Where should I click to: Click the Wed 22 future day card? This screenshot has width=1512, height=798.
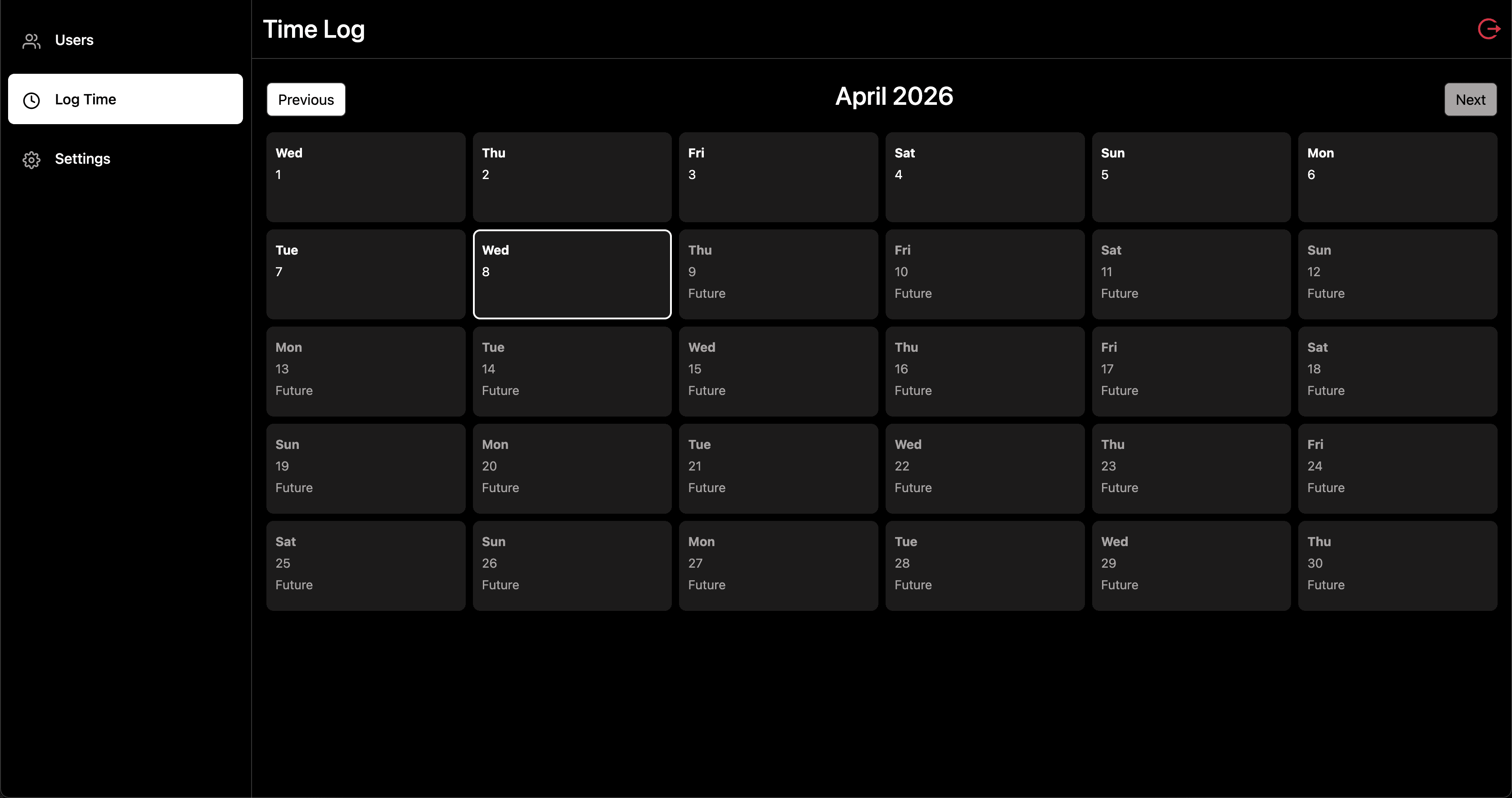point(985,469)
